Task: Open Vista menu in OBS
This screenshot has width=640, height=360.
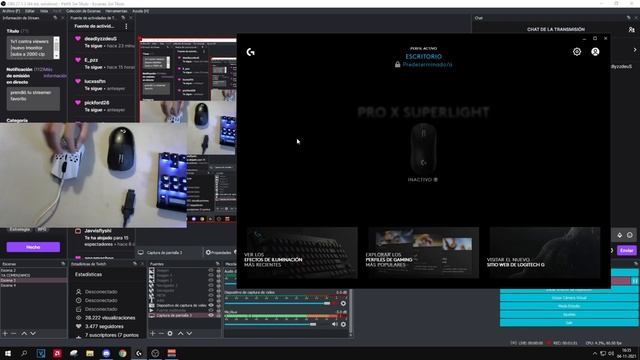Action: coord(44,11)
